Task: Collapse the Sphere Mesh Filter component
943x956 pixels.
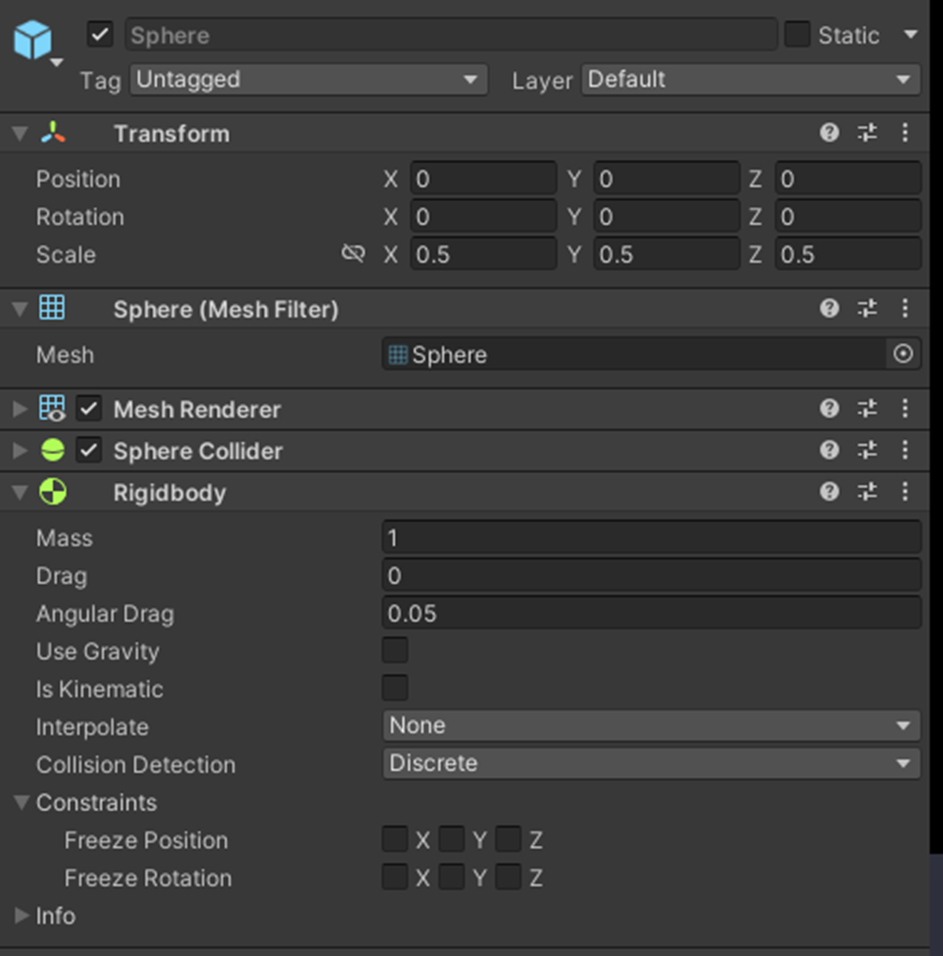Action: coord(20,309)
